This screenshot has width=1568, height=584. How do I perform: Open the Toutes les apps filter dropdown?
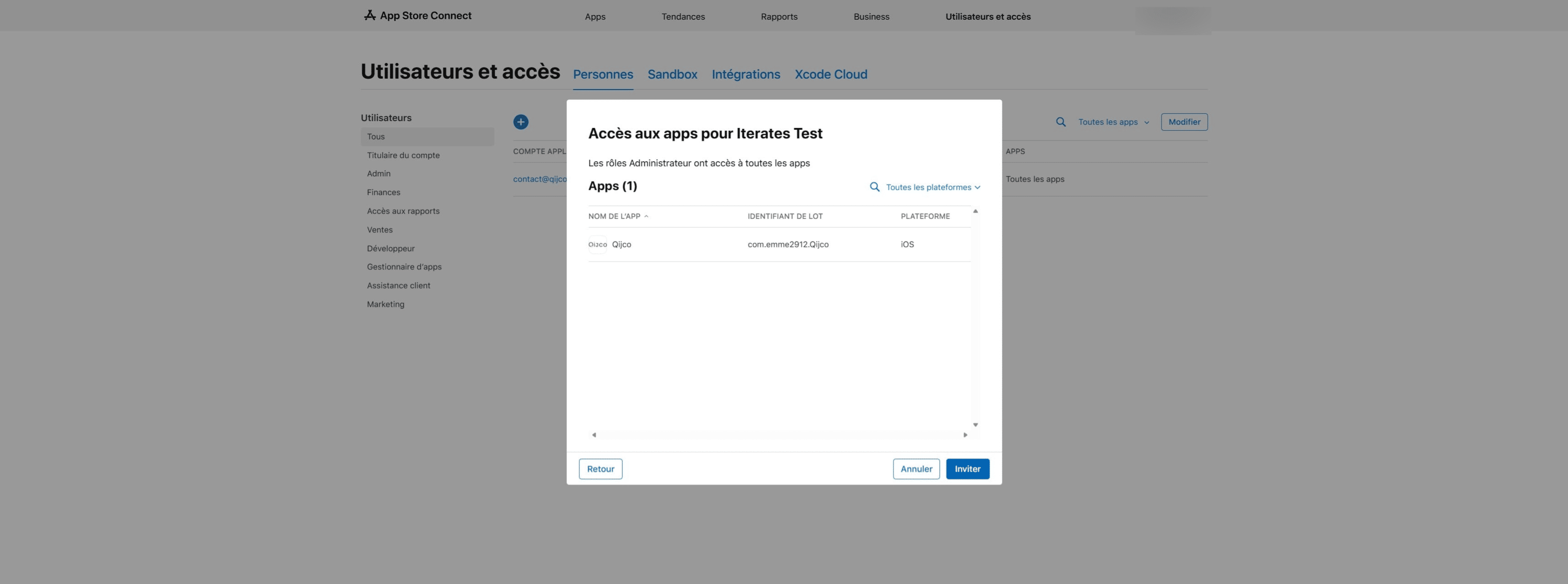tap(1113, 122)
